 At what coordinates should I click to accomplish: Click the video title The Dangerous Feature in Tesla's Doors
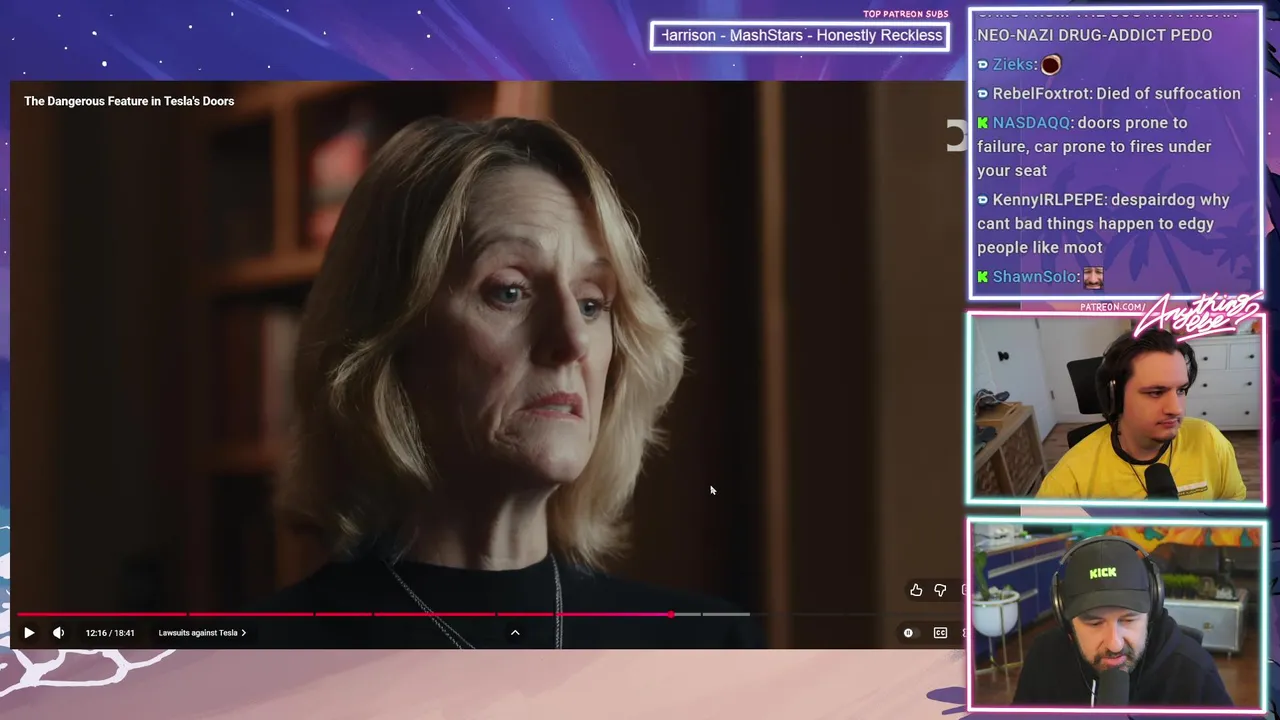[x=129, y=101]
